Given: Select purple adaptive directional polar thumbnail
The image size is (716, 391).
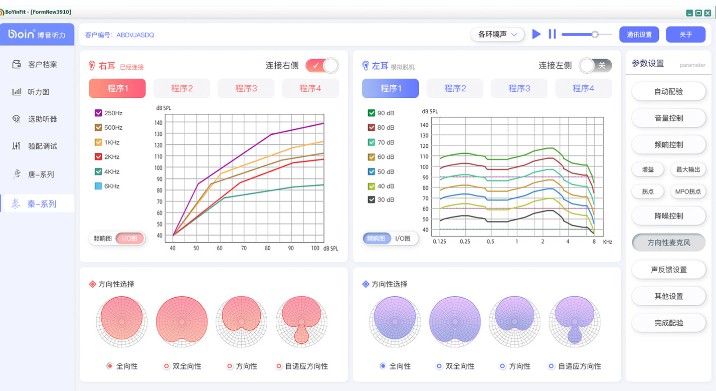Looking at the screenshot, I should point(574,322).
